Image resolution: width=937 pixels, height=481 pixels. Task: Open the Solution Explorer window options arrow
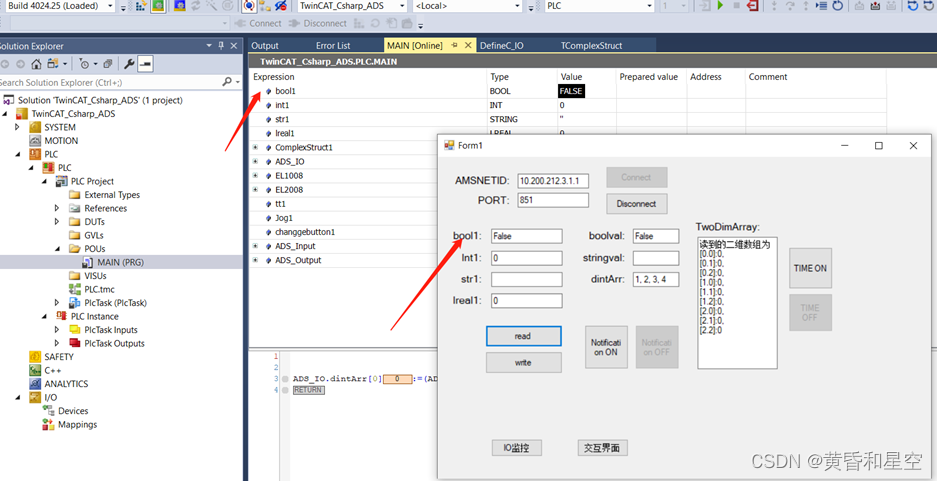[209, 45]
